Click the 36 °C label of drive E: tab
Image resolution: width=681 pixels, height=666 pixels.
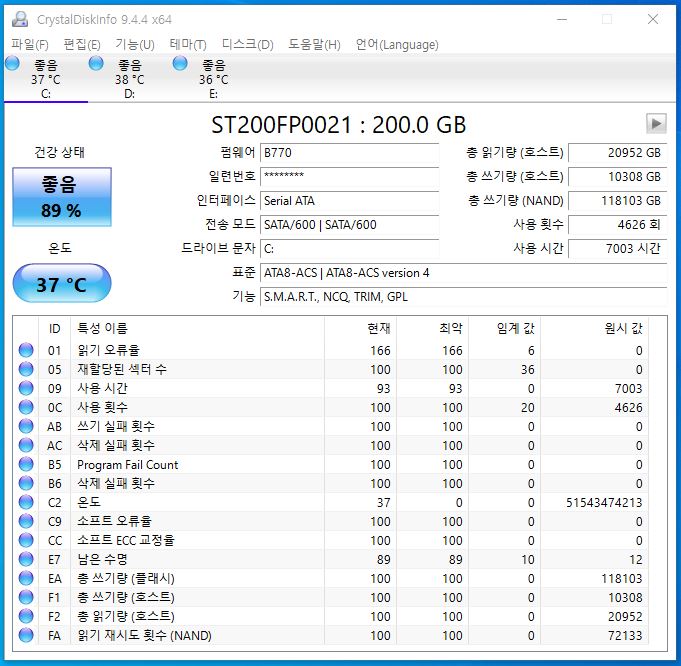[x=213, y=80]
